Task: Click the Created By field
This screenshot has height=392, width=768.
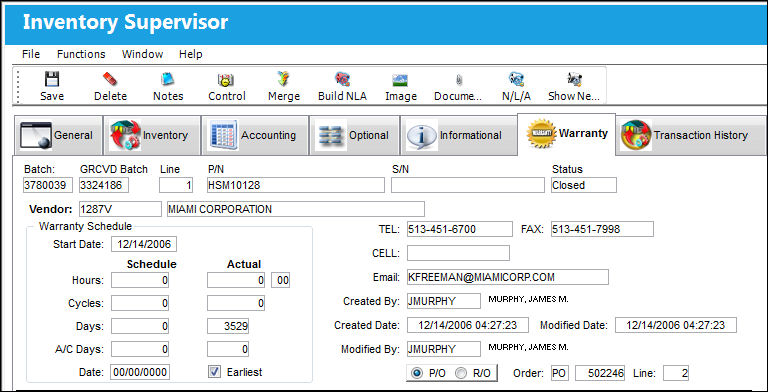Action: pos(444,301)
